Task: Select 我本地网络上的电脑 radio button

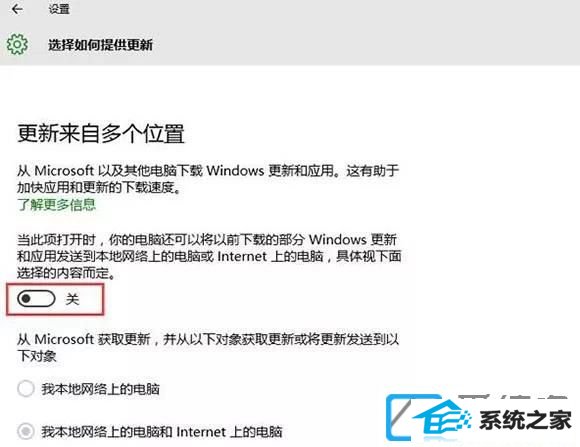Action: 26,389
